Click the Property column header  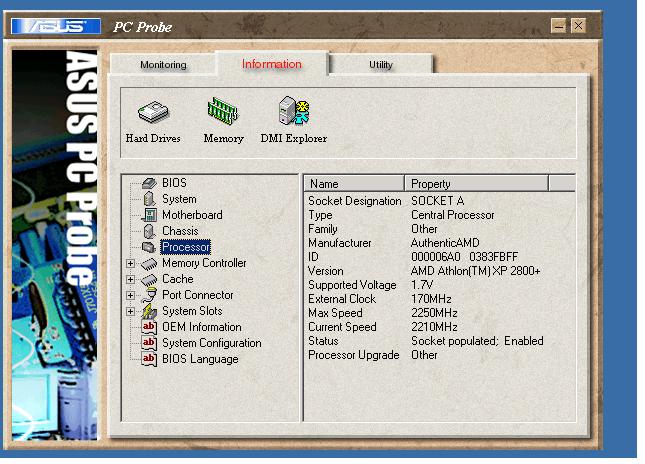pos(476,183)
